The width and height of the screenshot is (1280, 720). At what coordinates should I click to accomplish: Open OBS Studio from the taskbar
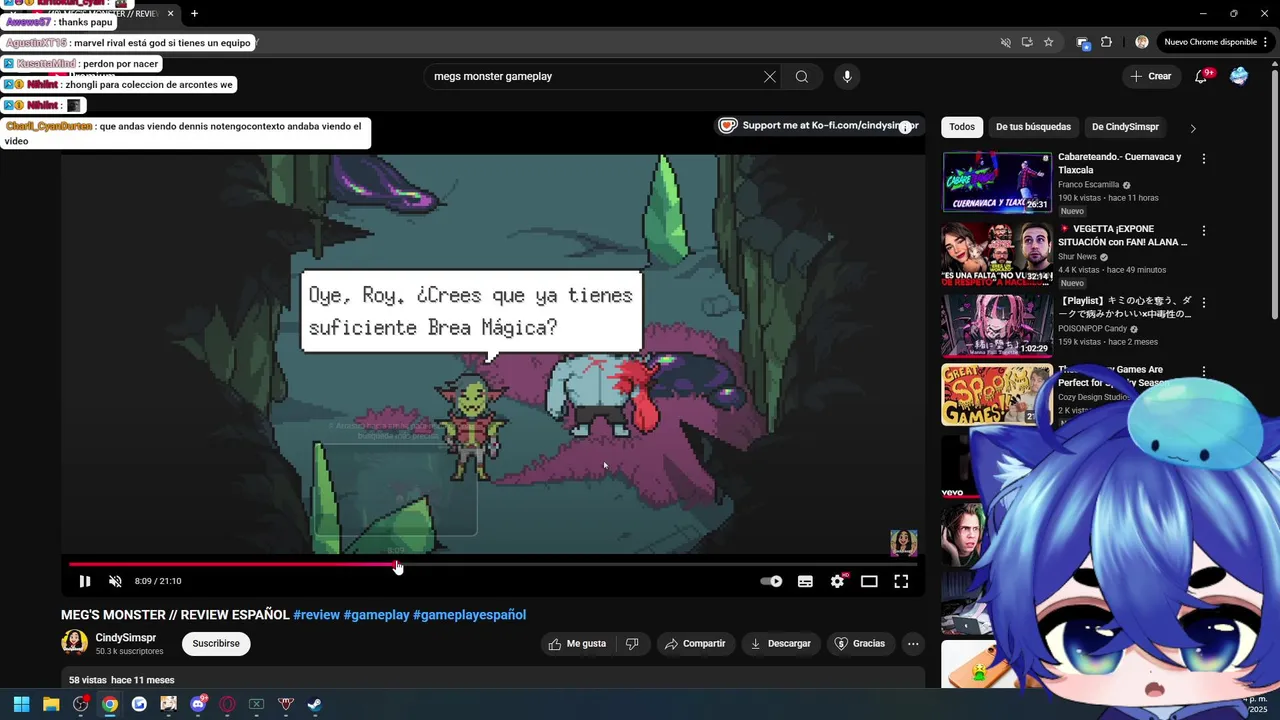[80, 704]
